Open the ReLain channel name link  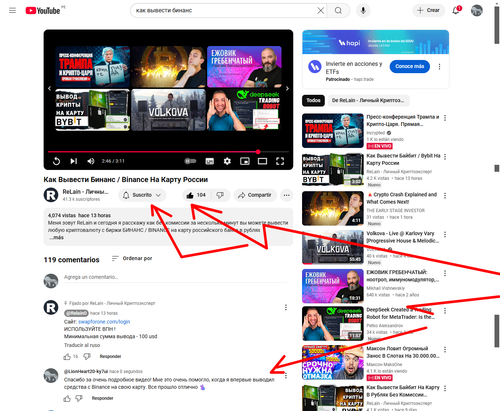pos(85,192)
